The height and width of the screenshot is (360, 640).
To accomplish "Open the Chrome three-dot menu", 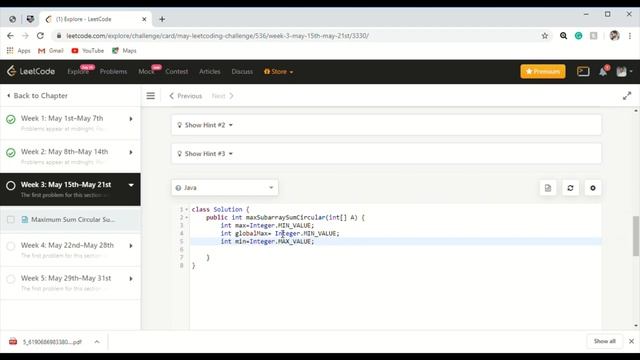I will point(630,36).
